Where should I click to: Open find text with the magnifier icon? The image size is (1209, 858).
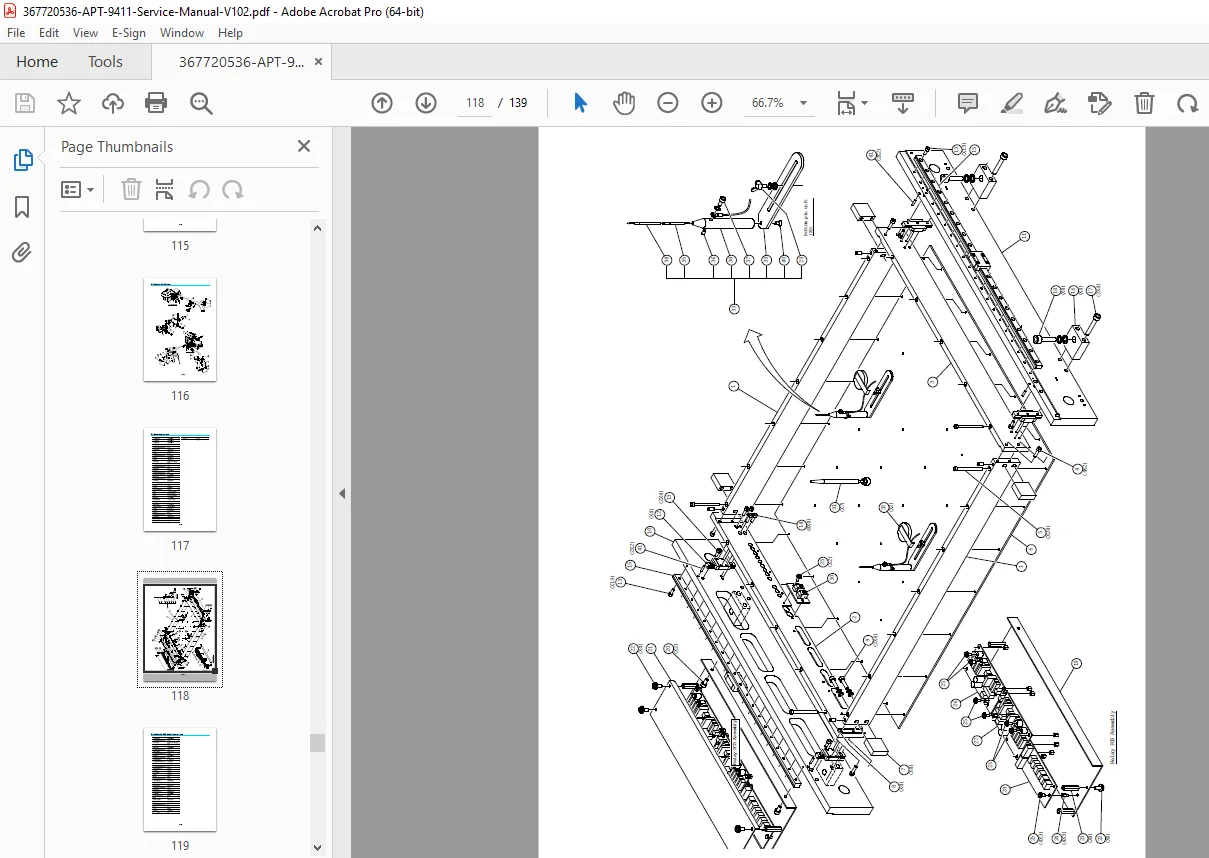click(201, 103)
